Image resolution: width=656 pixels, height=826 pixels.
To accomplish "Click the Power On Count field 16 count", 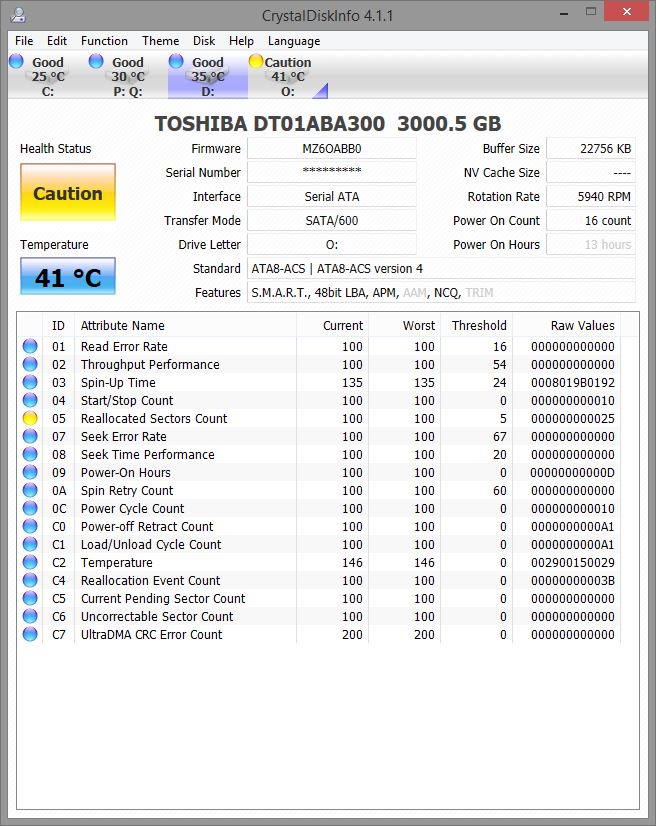I will [x=591, y=220].
